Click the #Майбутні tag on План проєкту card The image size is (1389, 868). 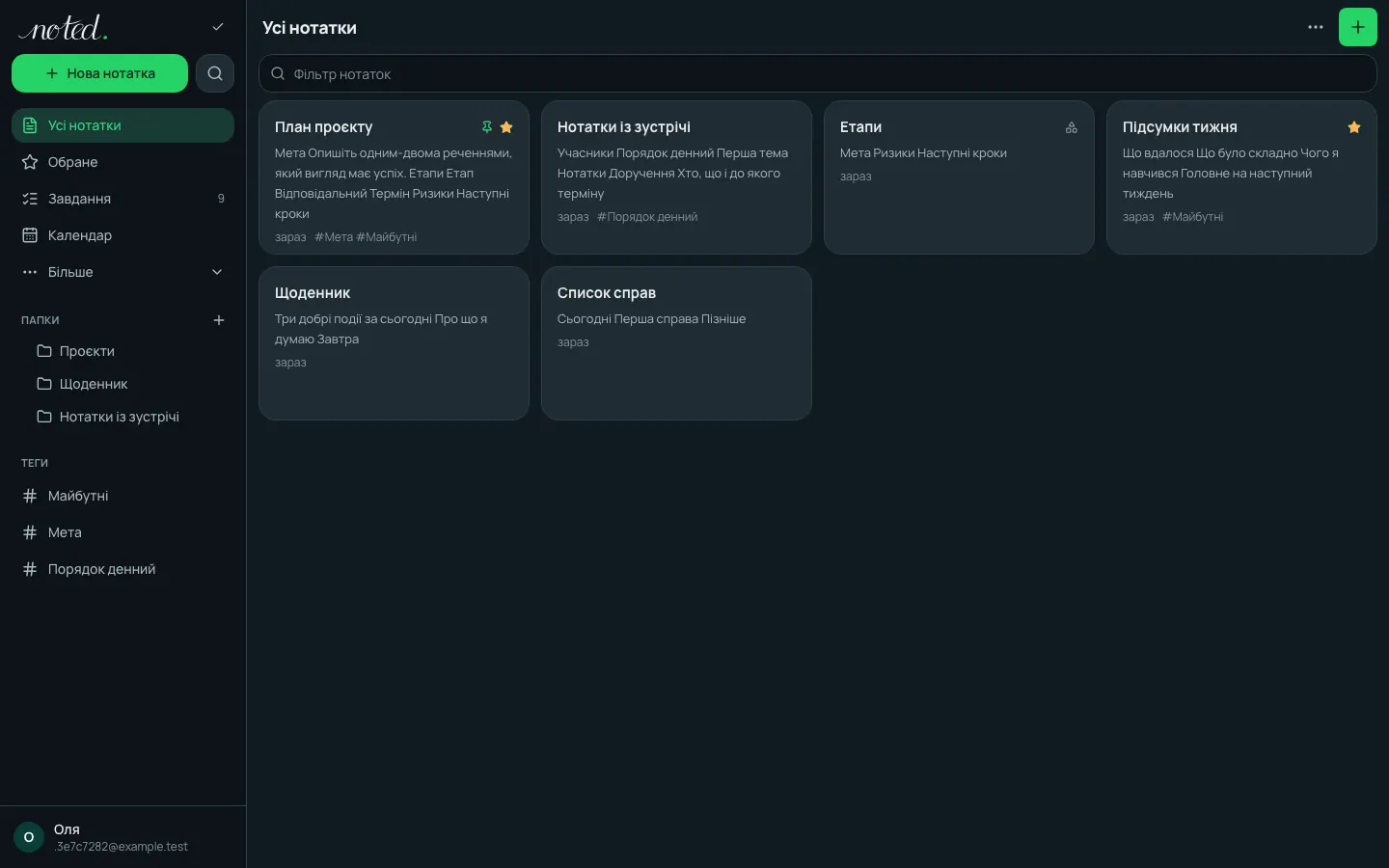[387, 237]
